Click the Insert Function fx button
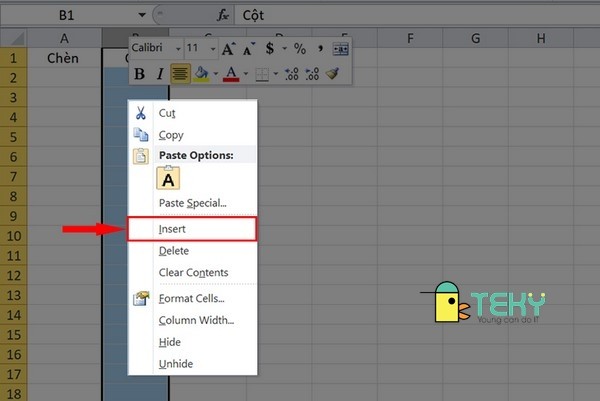This screenshot has height=401, width=600. click(223, 15)
